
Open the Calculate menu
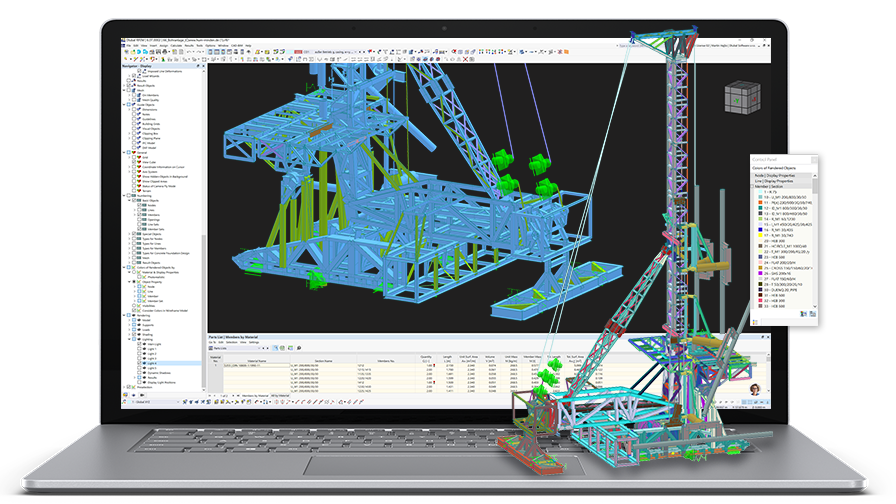click(176, 46)
